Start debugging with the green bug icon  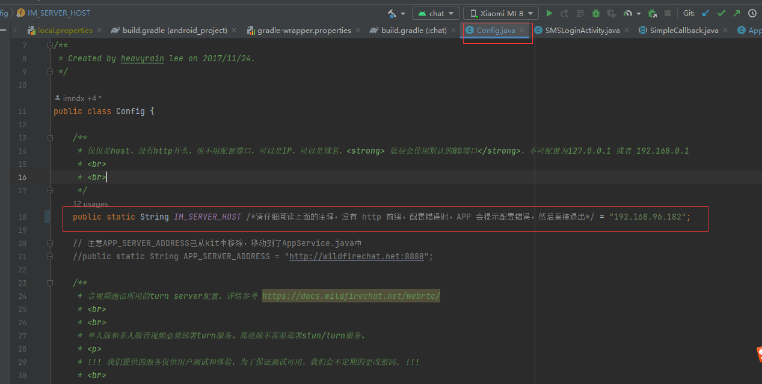[596, 13]
